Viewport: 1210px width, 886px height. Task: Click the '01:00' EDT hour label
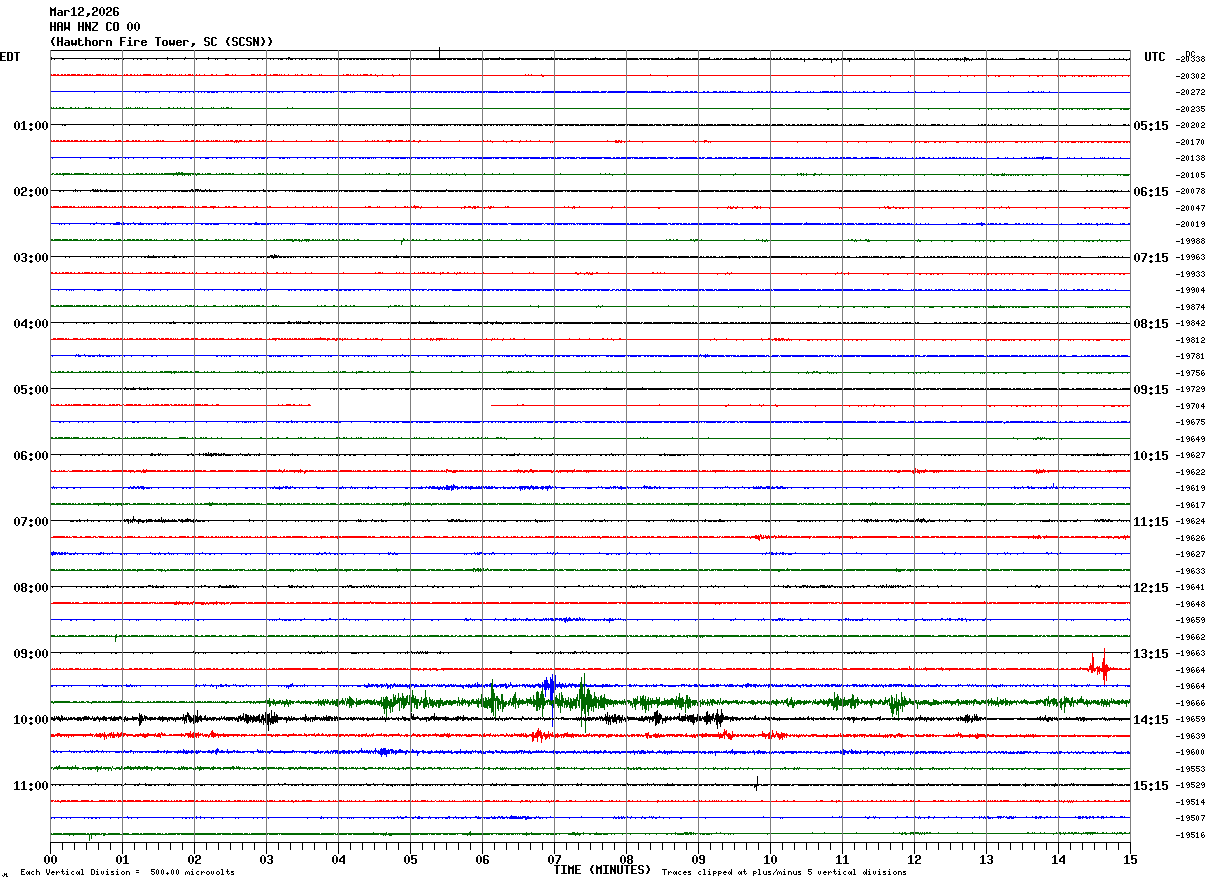(x=31, y=126)
